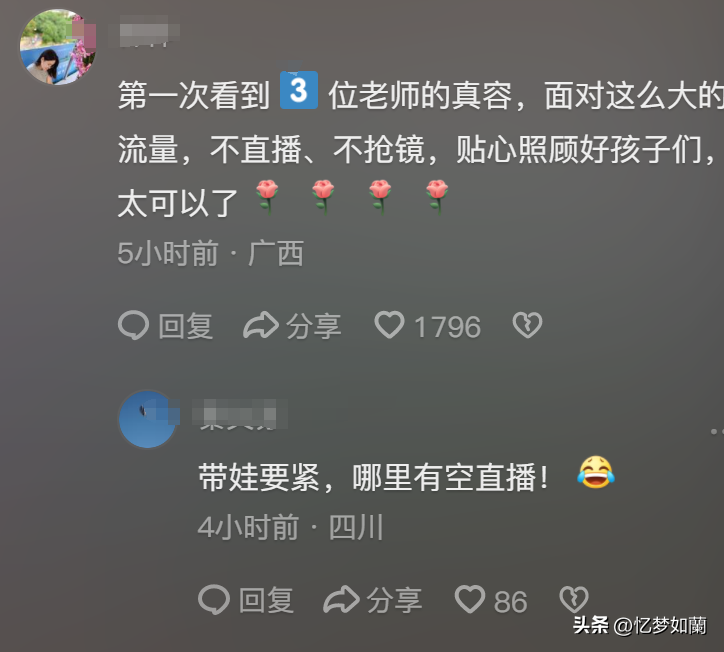Screen dimensions: 724x652
Task: Click the blurred username of the replier
Action: [240, 415]
